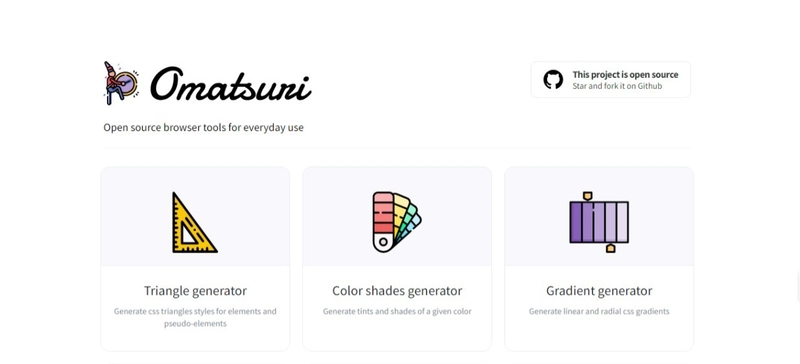This screenshot has height=364, width=800.
Task: Click the darkest purple gradient stripe
Action: click(x=576, y=222)
